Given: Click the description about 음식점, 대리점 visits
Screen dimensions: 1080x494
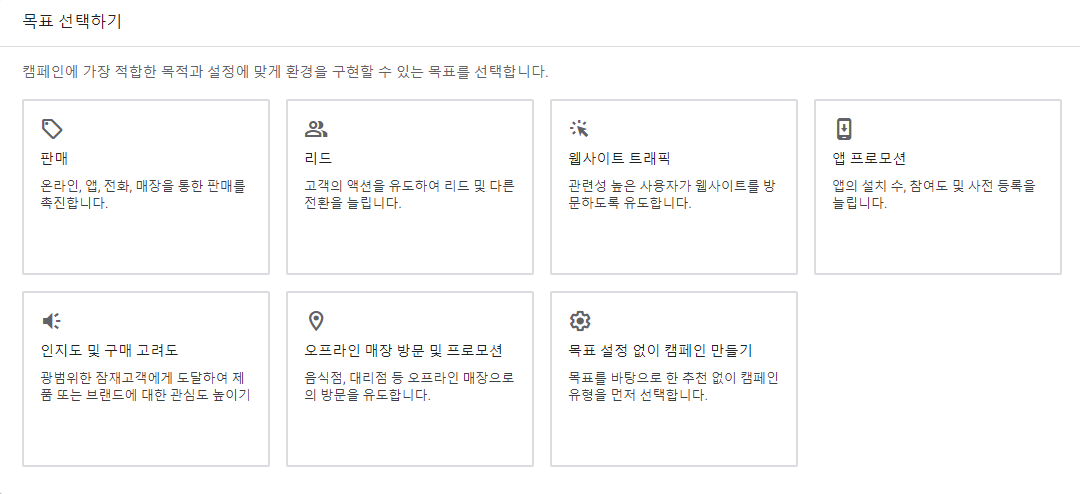Looking at the screenshot, I should 410,387.
